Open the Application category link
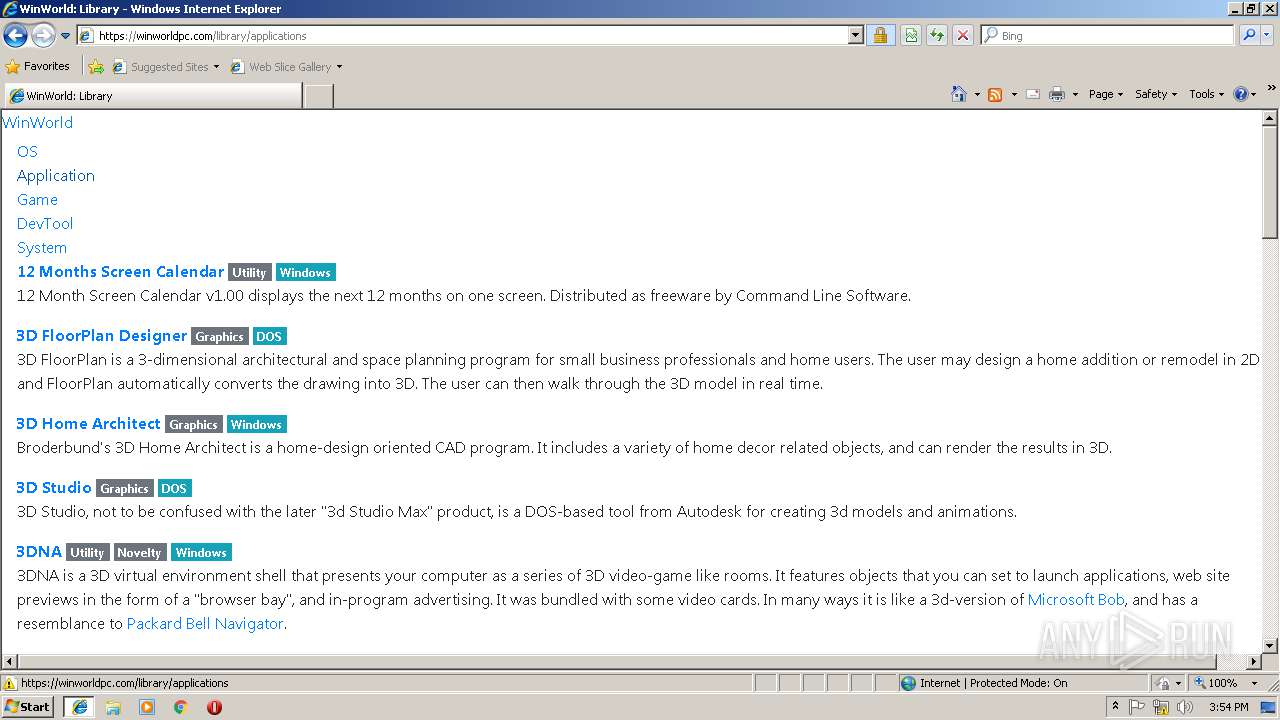The height and width of the screenshot is (720, 1280). [56, 176]
